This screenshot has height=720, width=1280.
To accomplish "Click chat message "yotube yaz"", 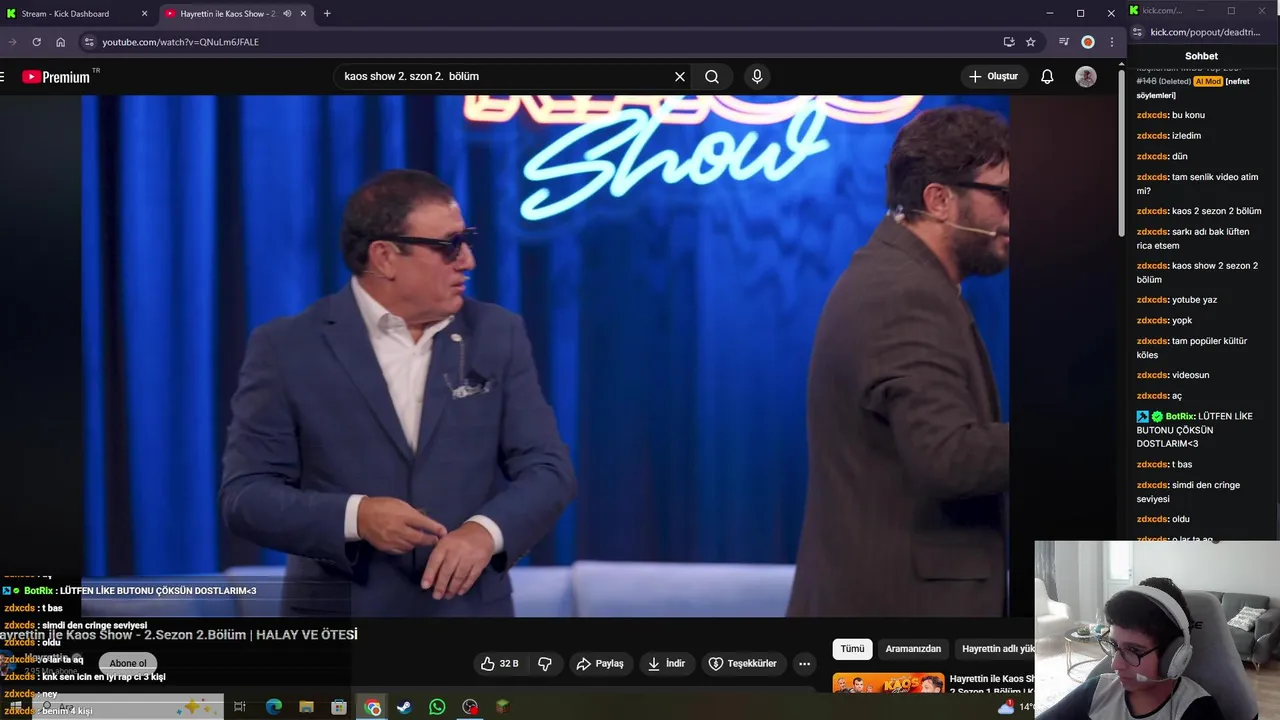I will pos(1194,300).
